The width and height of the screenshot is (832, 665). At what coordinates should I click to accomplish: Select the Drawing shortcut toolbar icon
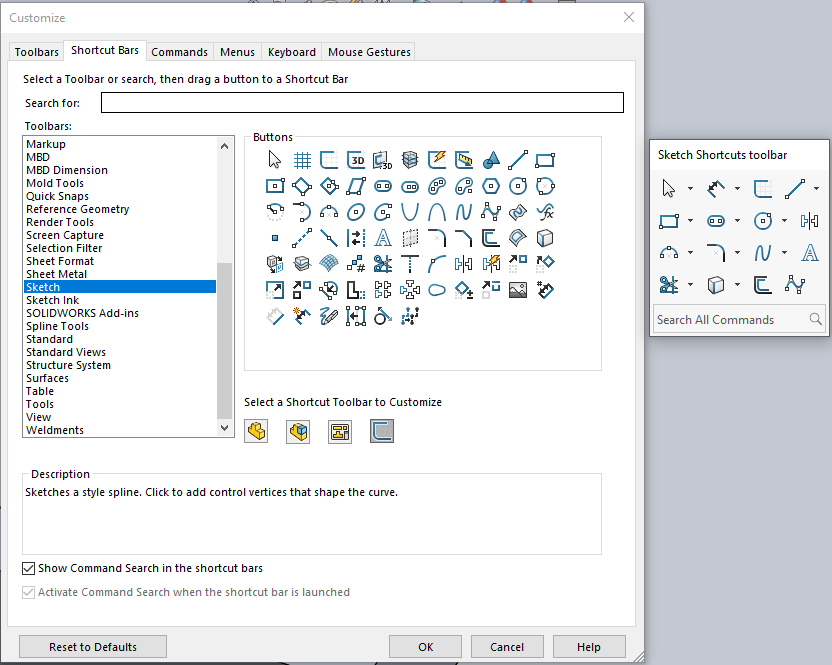(x=340, y=431)
